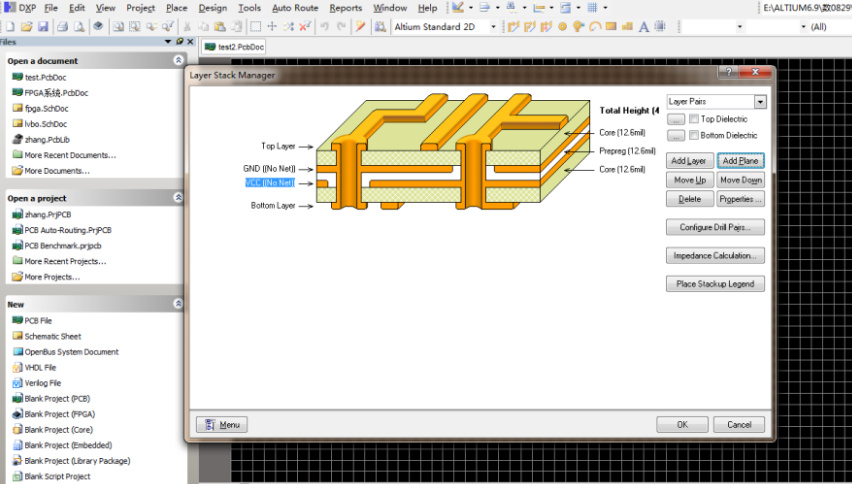Open the Auto Route menu
Viewport: 852px width, 484px height.
point(295,8)
